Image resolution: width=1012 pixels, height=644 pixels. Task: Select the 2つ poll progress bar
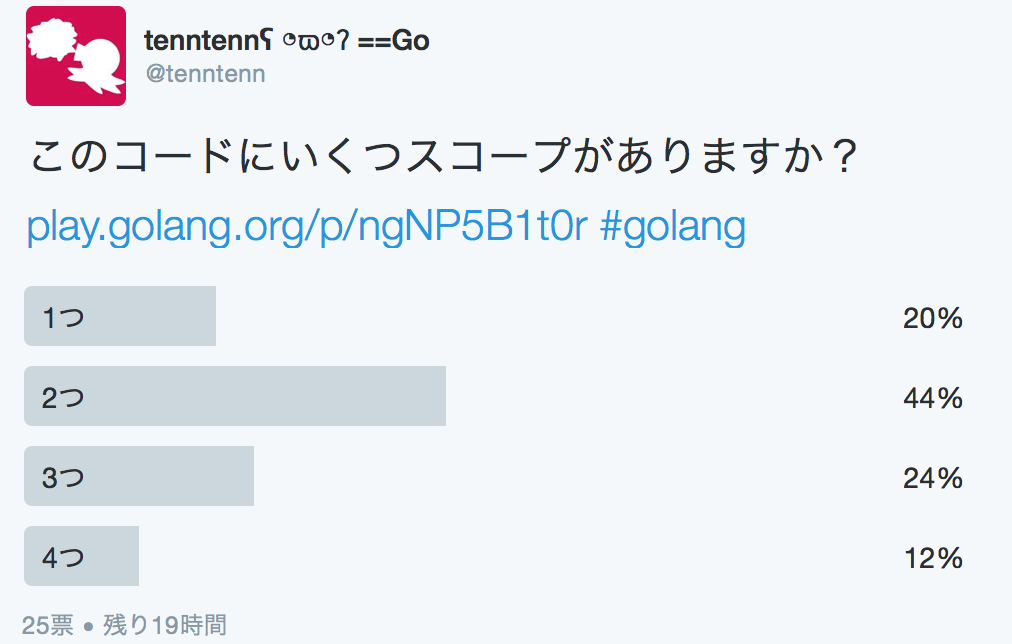235,396
